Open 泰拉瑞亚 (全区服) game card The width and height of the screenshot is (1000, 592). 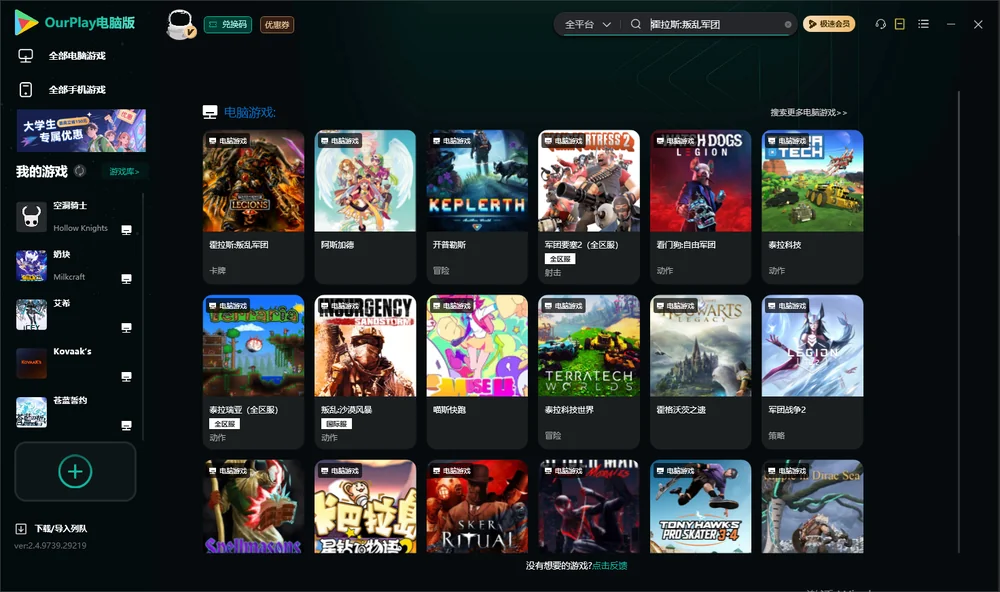click(x=253, y=372)
